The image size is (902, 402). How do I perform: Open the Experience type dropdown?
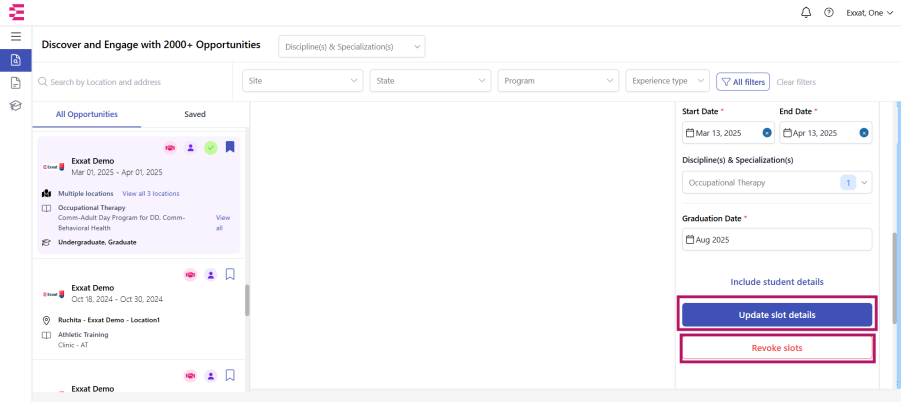pos(667,81)
